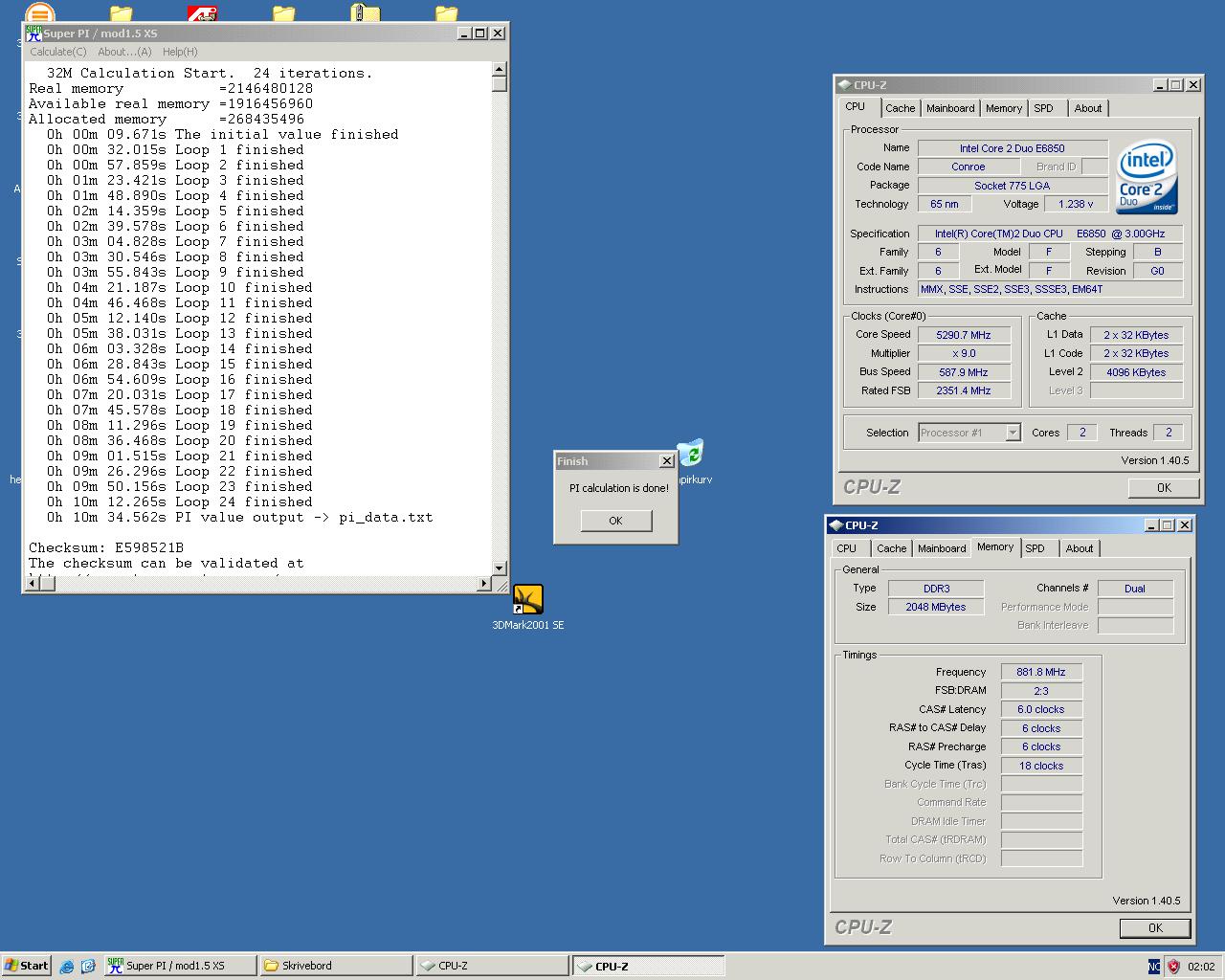
Task: Open the NO language indicator in tray
Action: point(1154,966)
